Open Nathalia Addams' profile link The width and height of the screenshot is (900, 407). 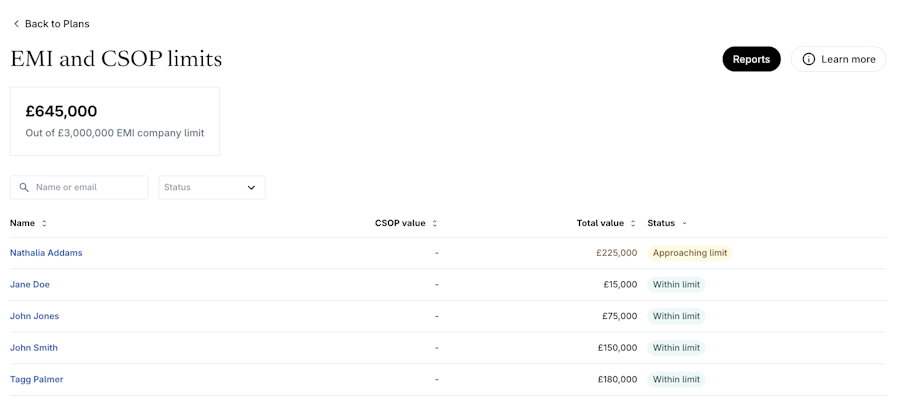point(46,253)
